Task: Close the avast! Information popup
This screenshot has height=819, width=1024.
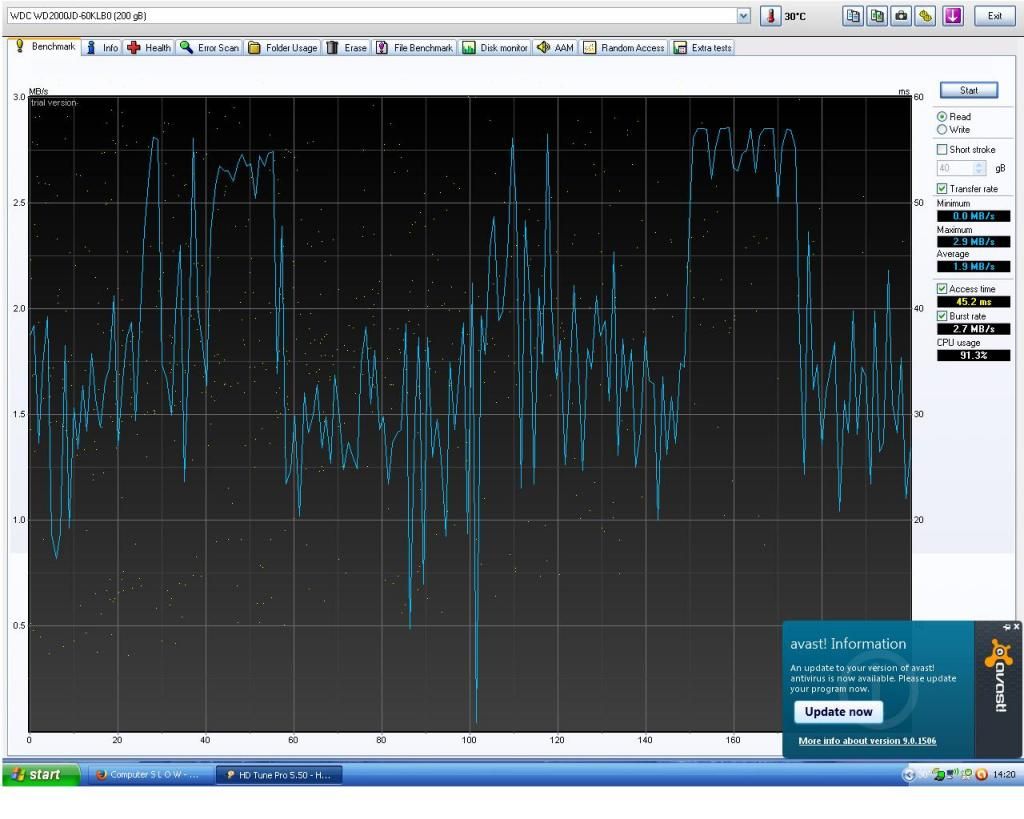Action: pos(1017,627)
